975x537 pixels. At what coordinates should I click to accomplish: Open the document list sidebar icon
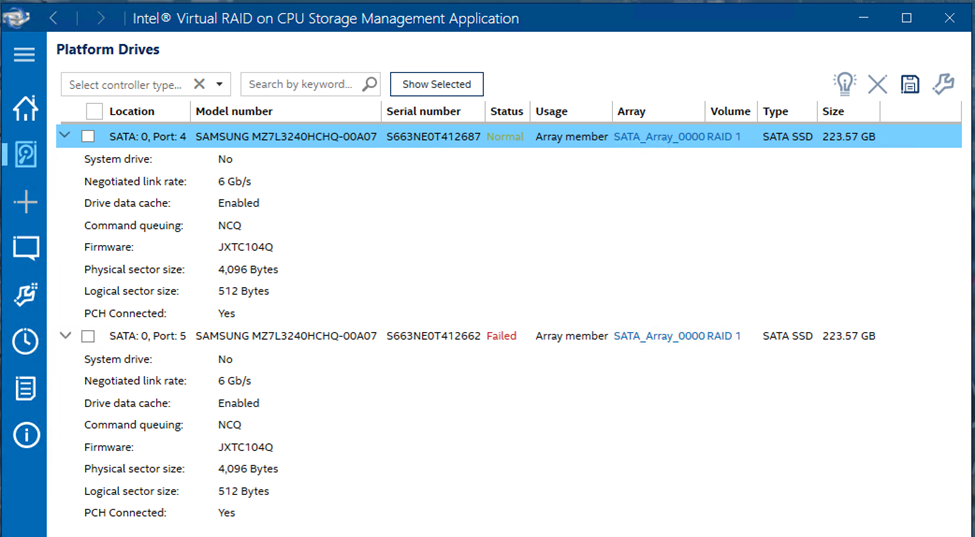click(x=25, y=388)
